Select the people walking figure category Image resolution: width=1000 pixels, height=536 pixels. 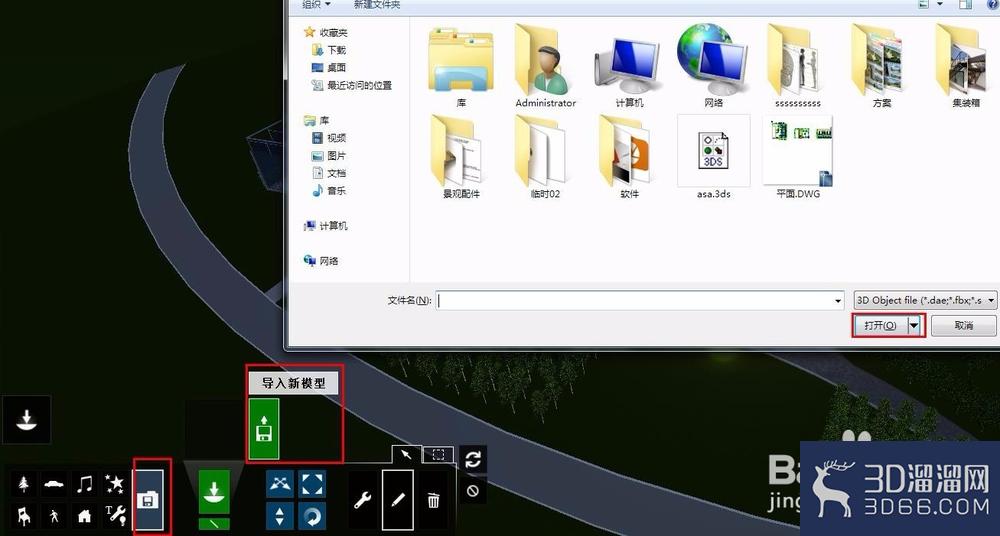click(54, 515)
